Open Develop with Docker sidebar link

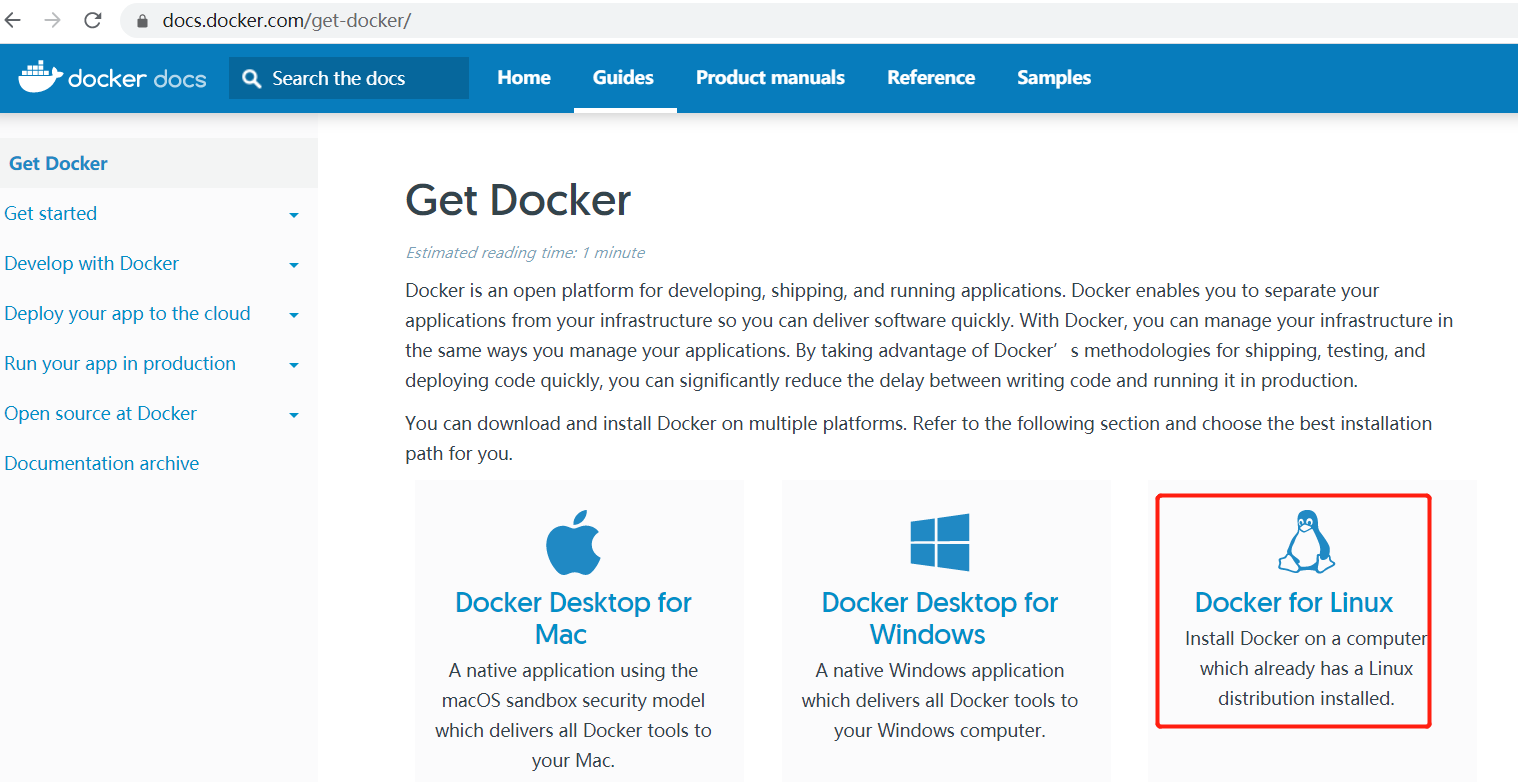(x=92, y=263)
